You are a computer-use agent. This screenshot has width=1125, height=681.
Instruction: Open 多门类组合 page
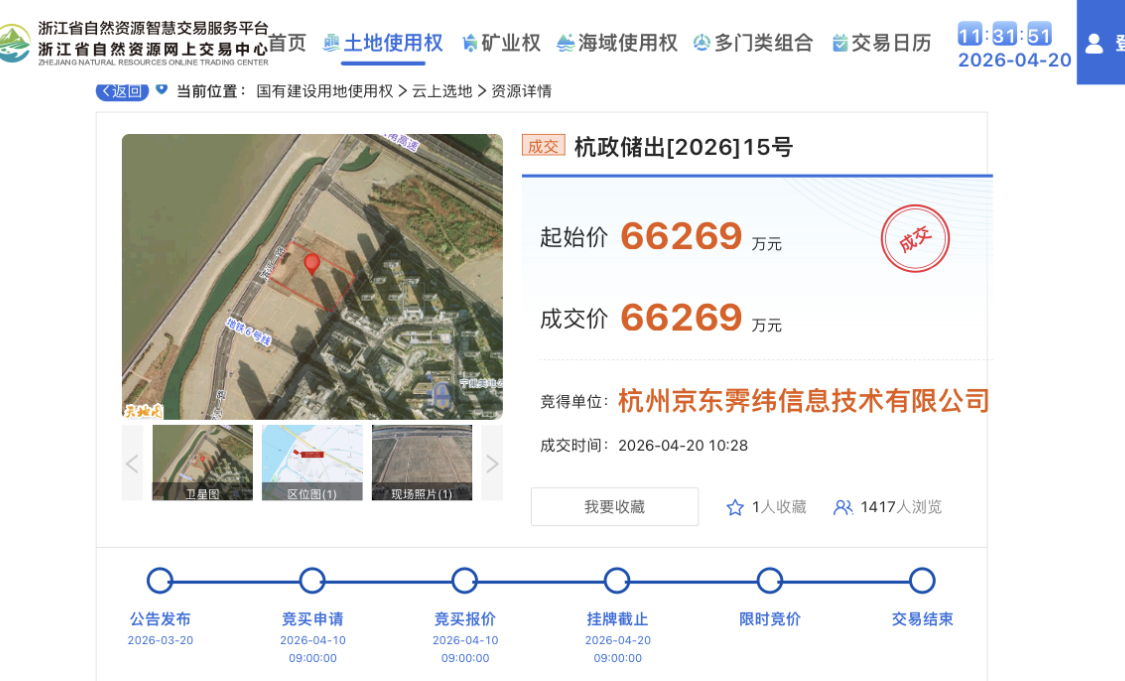coord(753,43)
